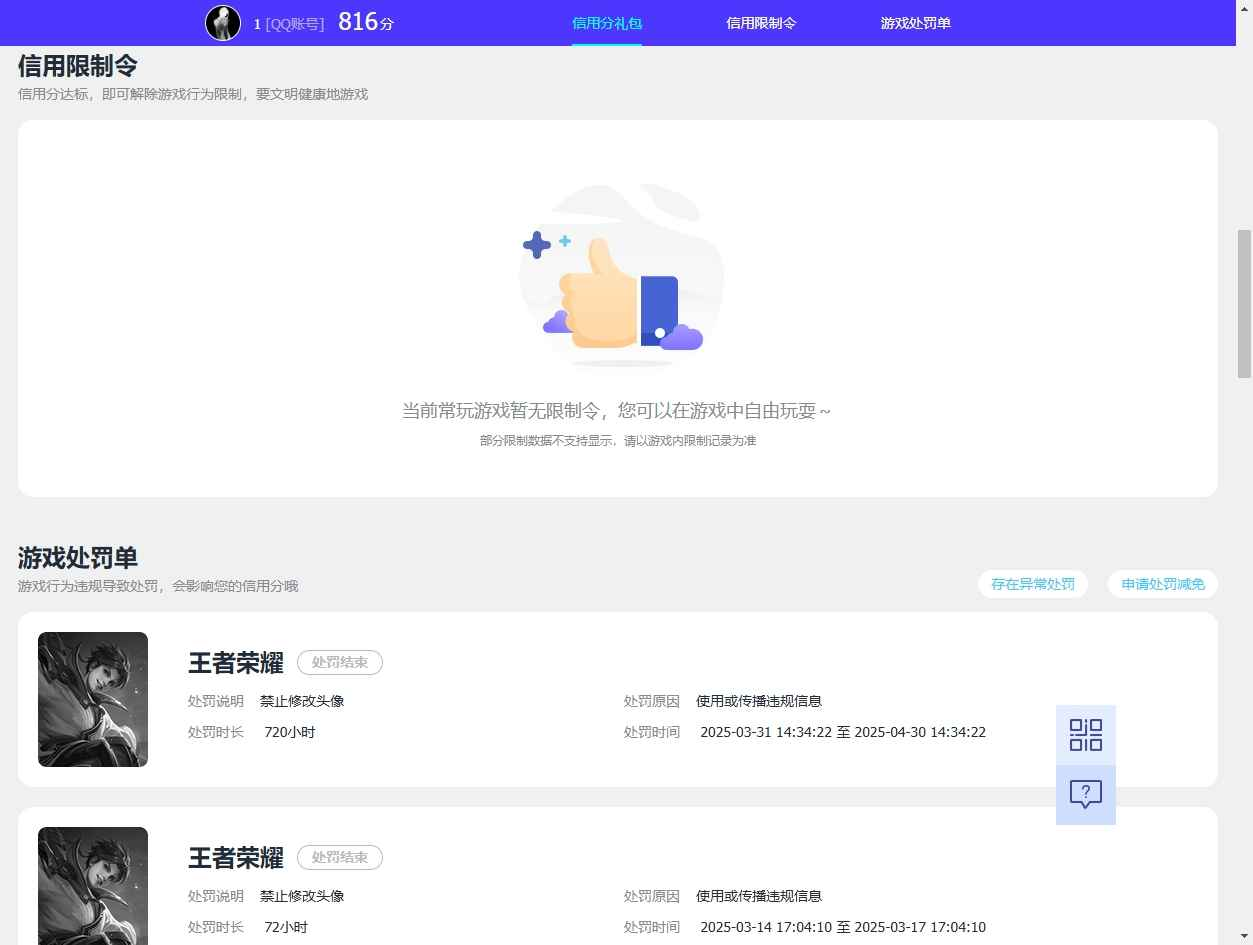Click the 存在异常处罚 button

1033,585
